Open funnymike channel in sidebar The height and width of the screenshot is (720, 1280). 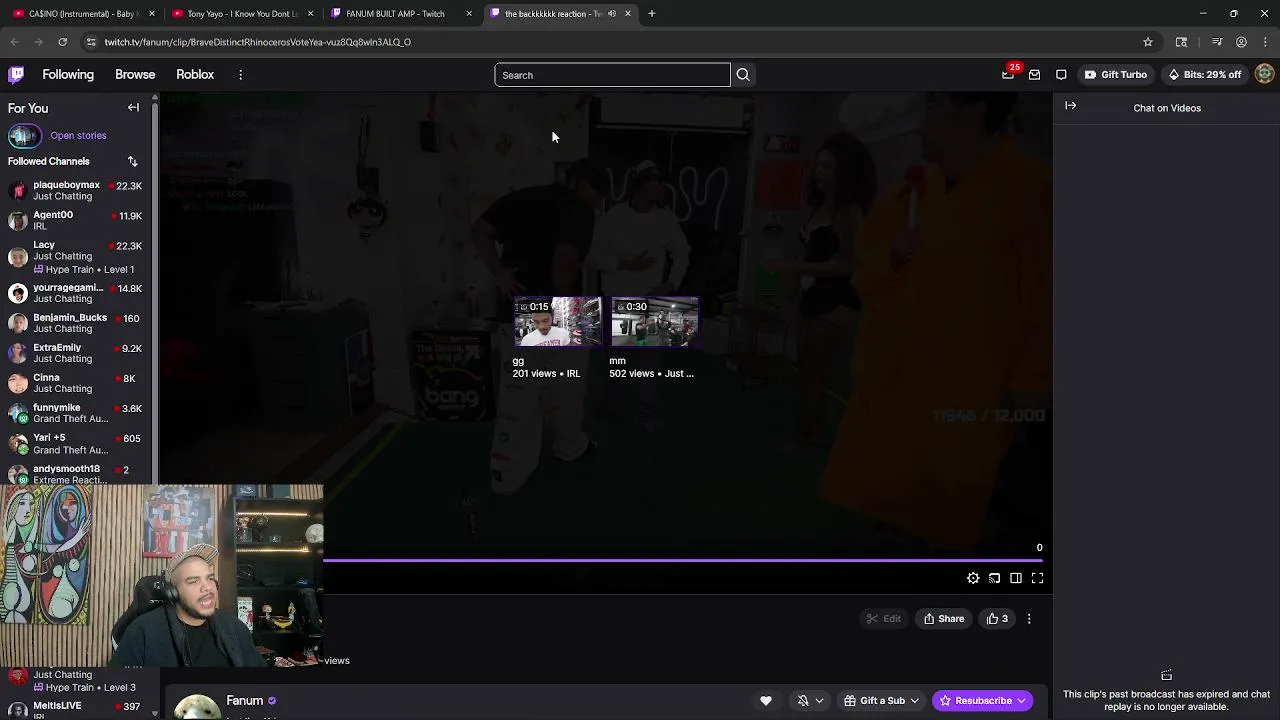click(75, 413)
